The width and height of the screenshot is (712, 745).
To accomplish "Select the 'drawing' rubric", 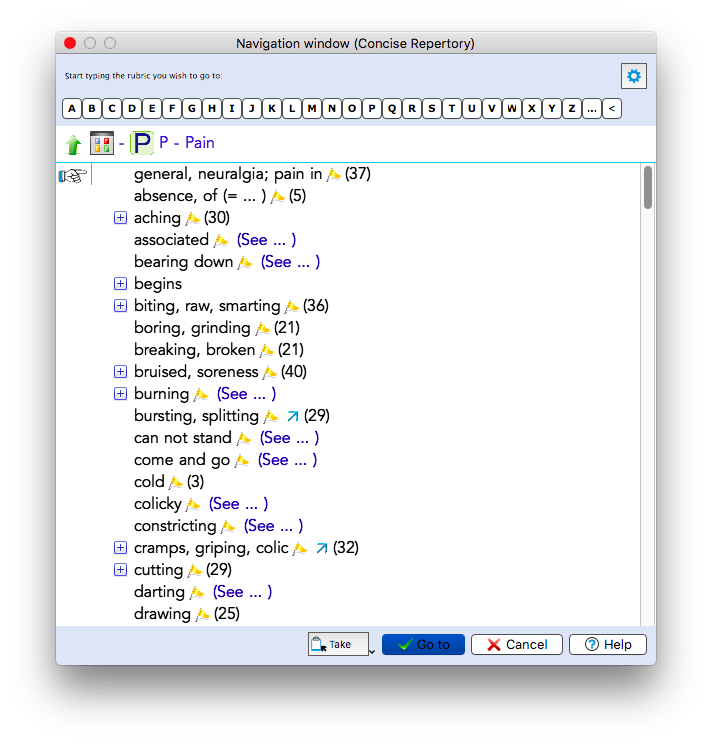I will [162, 614].
